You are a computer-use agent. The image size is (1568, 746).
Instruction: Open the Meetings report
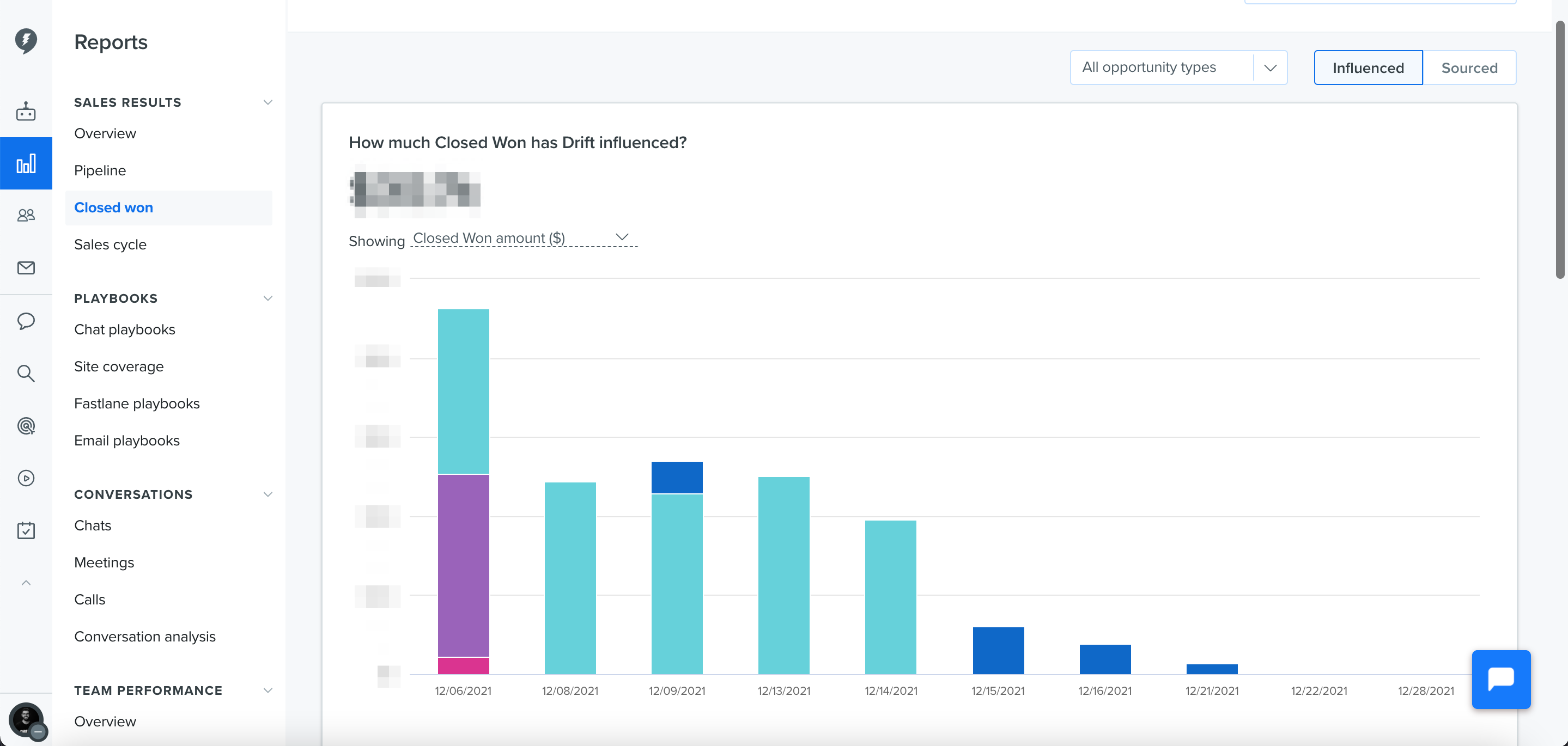pyautogui.click(x=104, y=562)
